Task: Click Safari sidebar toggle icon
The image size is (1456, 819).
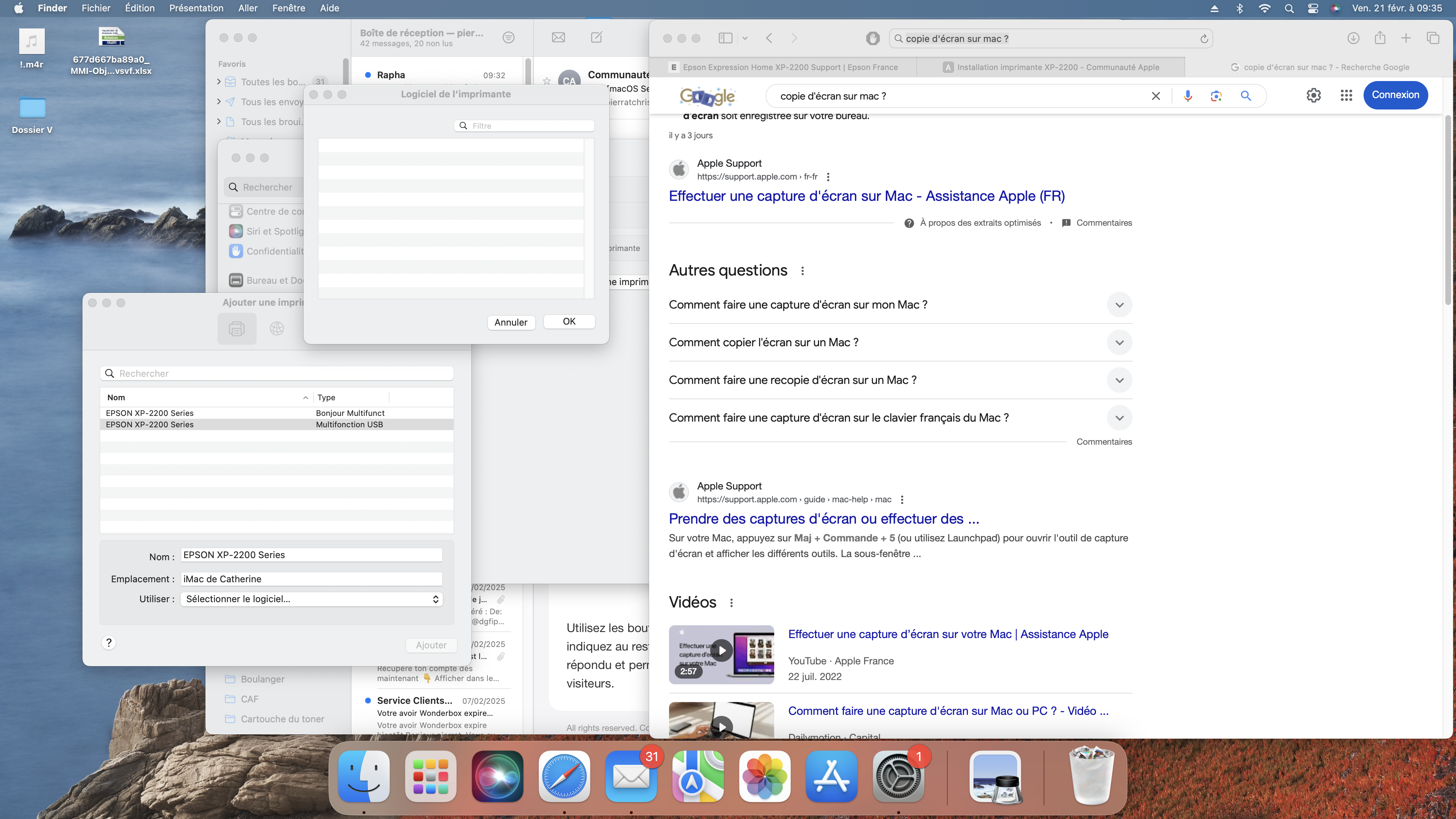Action: pyautogui.click(x=725, y=38)
